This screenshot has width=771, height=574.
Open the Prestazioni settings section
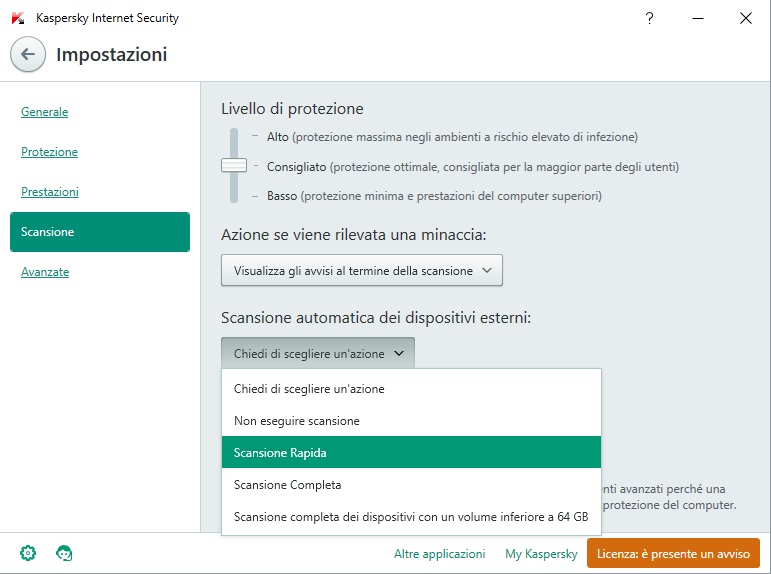tap(50, 192)
